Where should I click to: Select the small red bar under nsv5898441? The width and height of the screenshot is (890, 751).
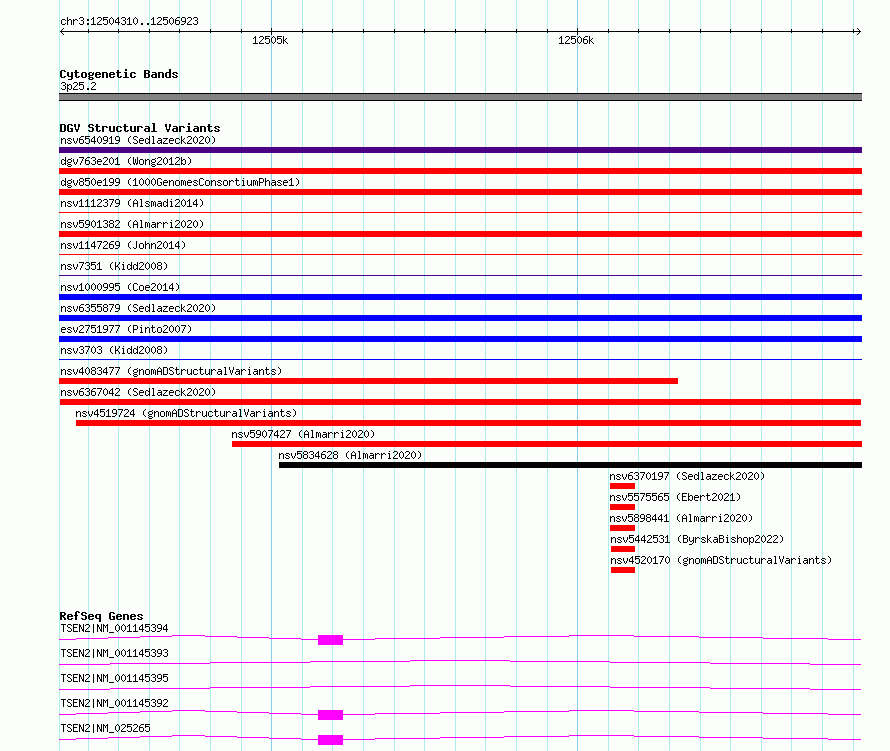click(622, 528)
